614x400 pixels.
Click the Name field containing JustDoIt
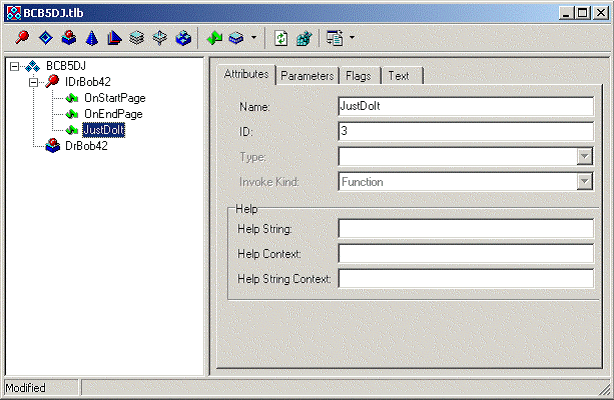(466, 105)
